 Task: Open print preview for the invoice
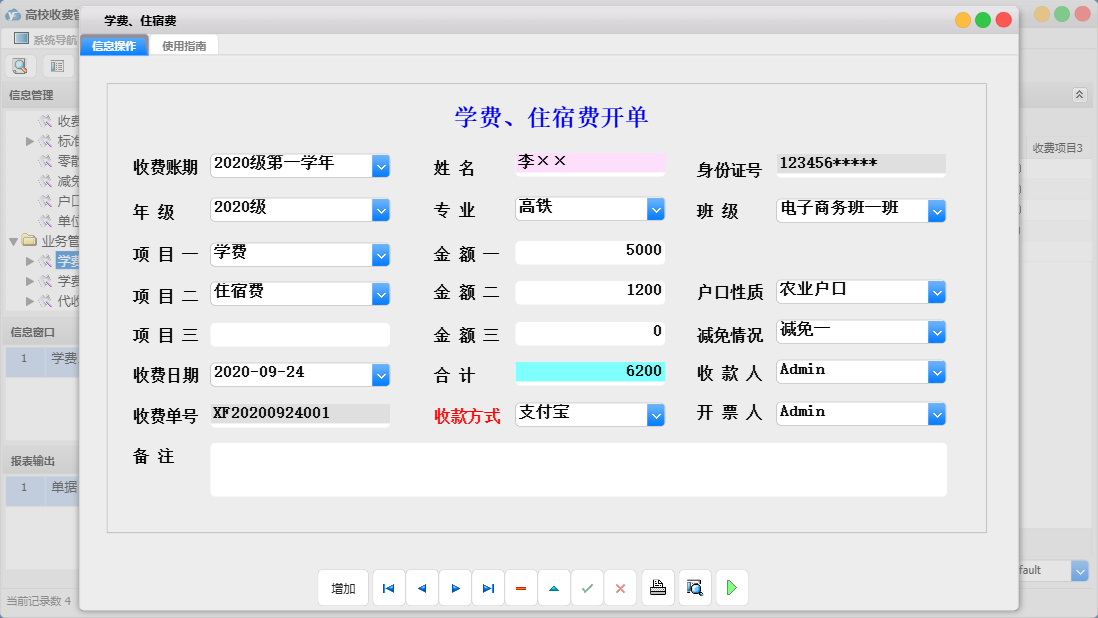(694, 588)
